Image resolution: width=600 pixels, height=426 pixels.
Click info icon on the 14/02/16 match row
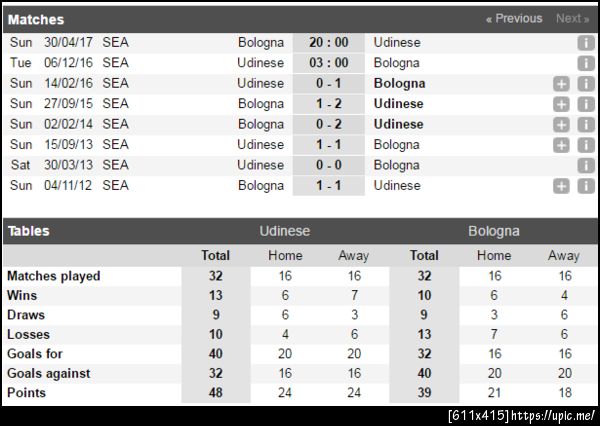point(586,84)
